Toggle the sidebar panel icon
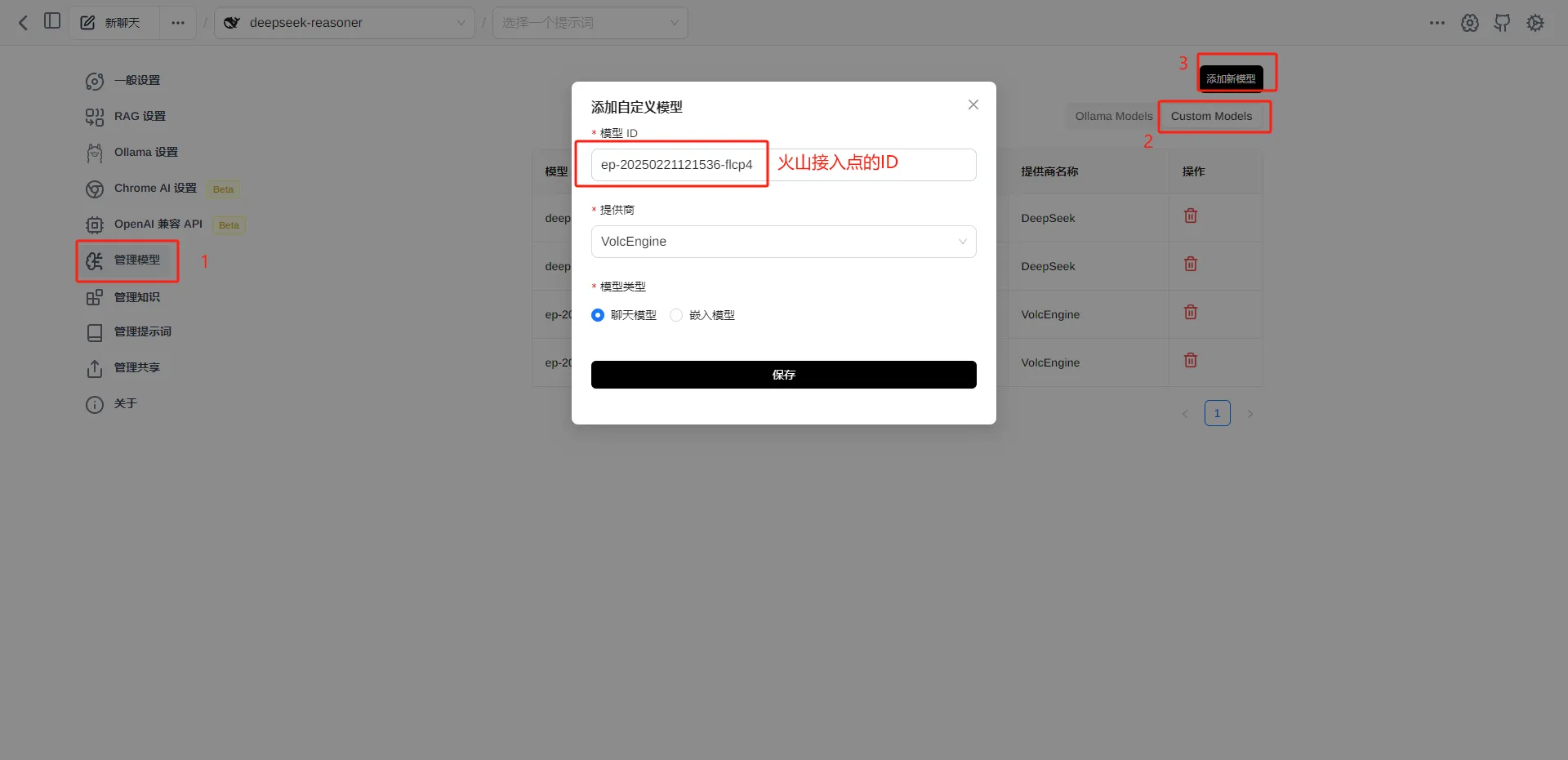 [x=52, y=21]
